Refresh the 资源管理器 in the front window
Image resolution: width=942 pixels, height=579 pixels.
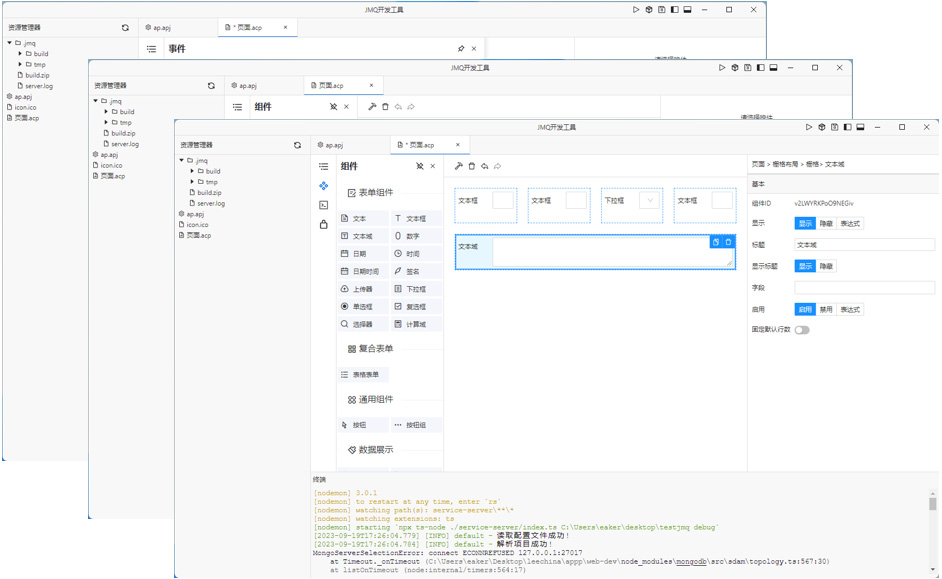297,145
